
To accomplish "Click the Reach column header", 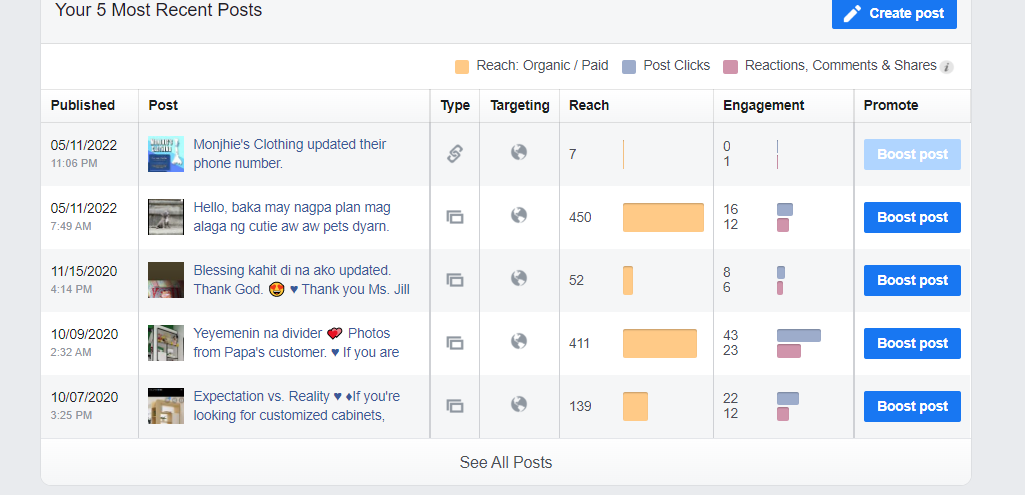I will point(589,105).
